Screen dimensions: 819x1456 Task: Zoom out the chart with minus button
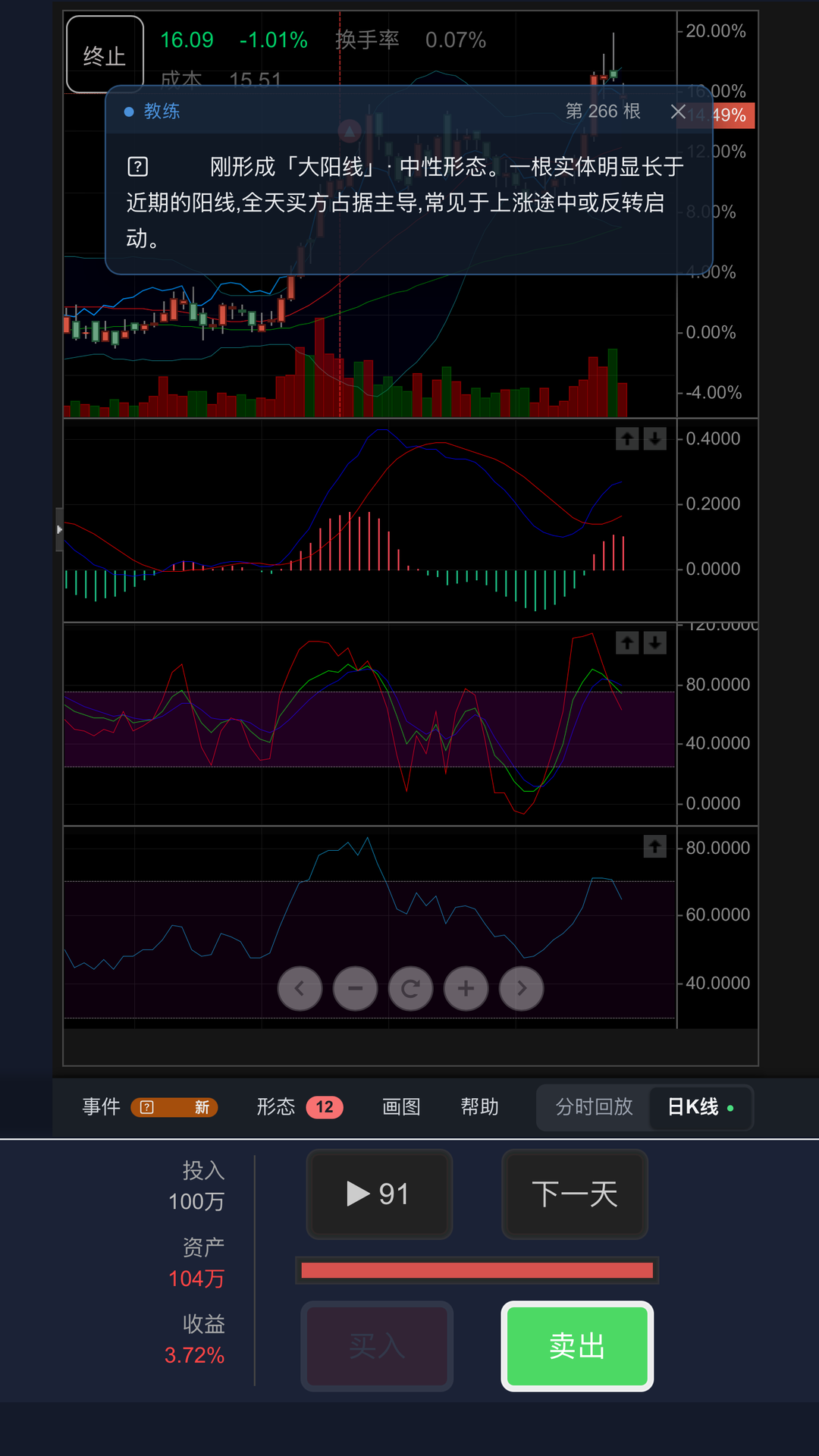[355, 988]
